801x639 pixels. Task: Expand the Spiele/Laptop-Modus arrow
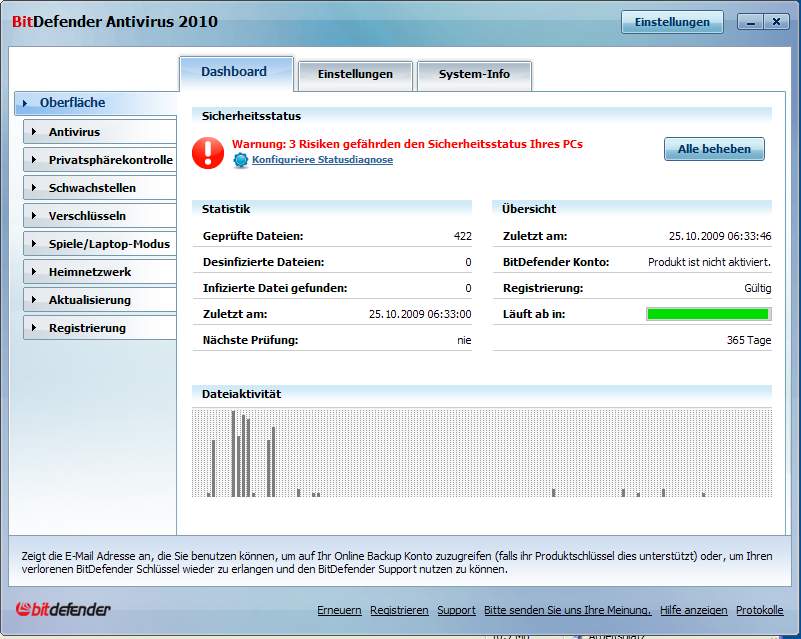[34, 244]
